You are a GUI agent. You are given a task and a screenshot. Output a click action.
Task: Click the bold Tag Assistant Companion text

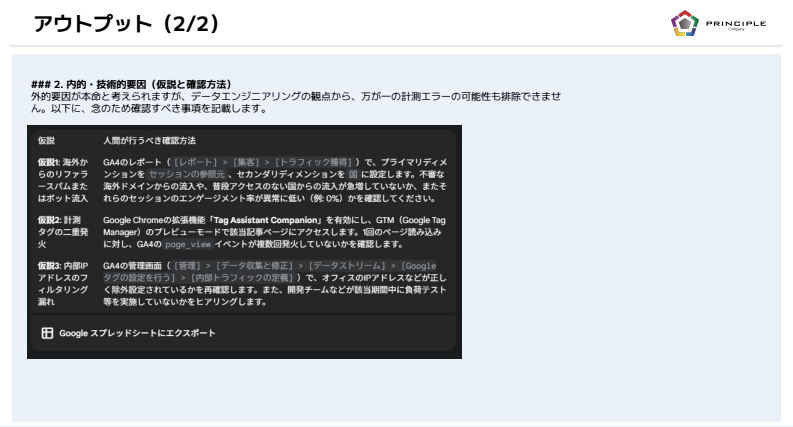pyautogui.click(x=266, y=220)
